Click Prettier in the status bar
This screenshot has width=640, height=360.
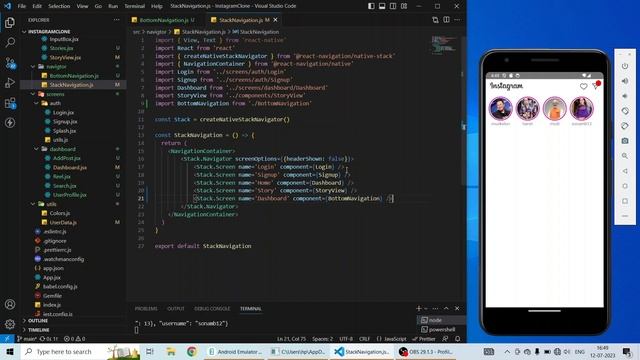pyautogui.click(x=424, y=339)
